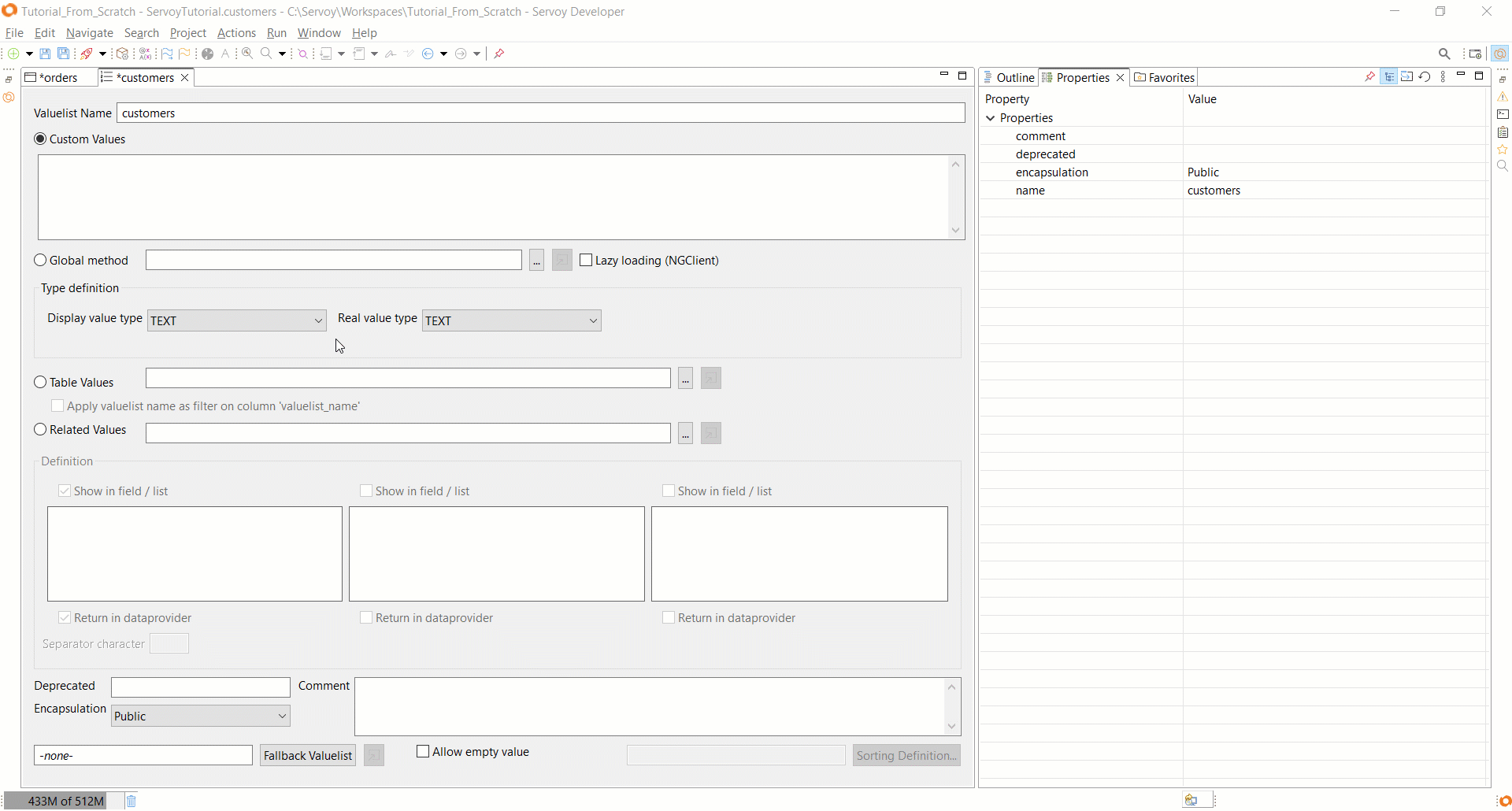Viewport: 1512px width, 811px height.
Task: Toggle show categories icon in Properties panel
Action: tap(1389, 76)
